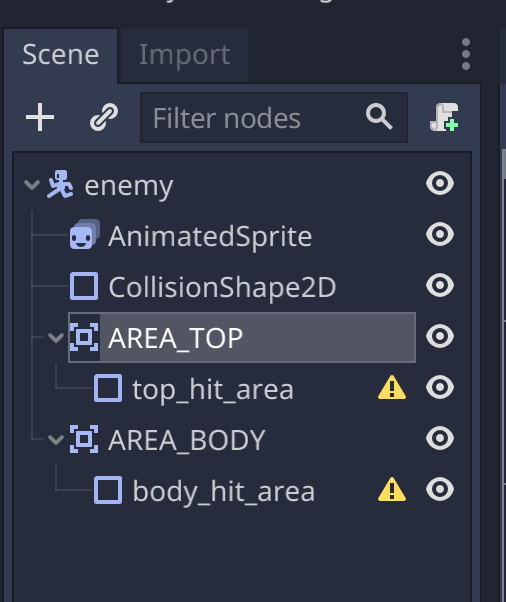Click the AREA_BODY Area2D node icon

pyautogui.click(x=84, y=439)
